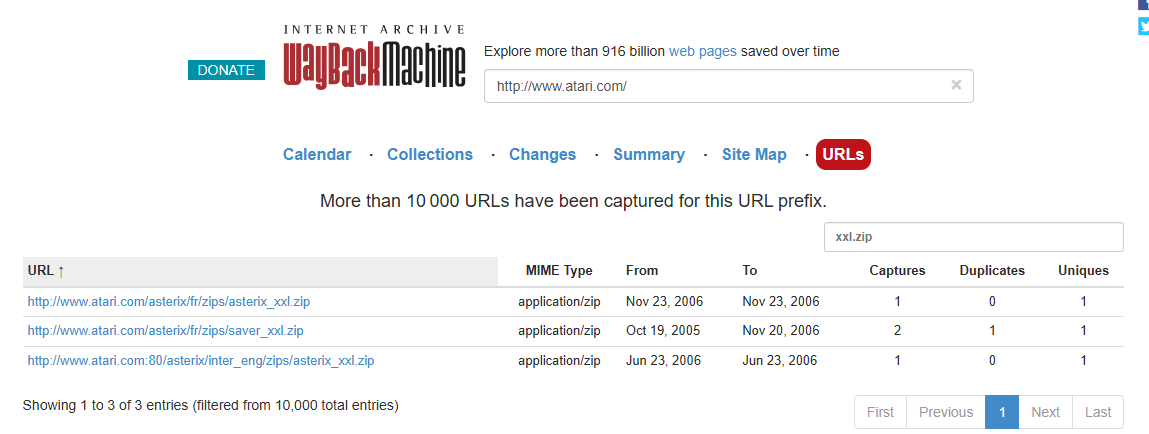
Task: Go to Next page
Action: [1046, 412]
